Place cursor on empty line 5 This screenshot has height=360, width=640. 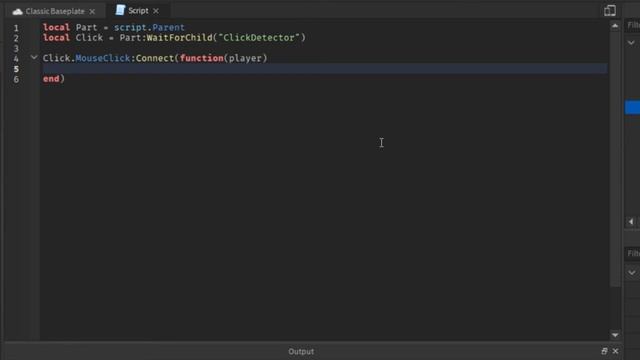[324, 68]
